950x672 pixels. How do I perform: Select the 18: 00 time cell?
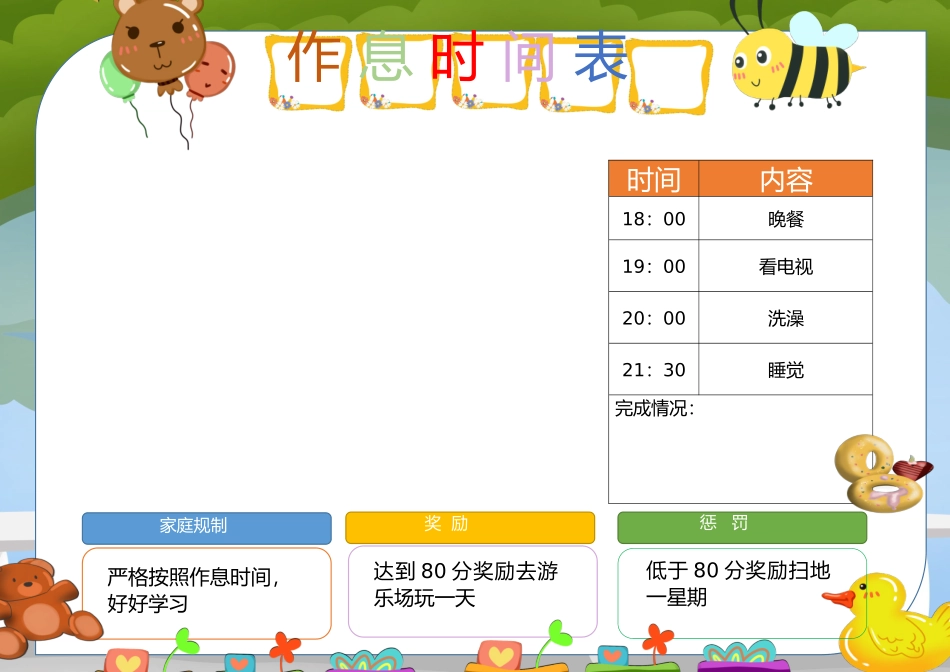pyautogui.click(x=654, y=218)
